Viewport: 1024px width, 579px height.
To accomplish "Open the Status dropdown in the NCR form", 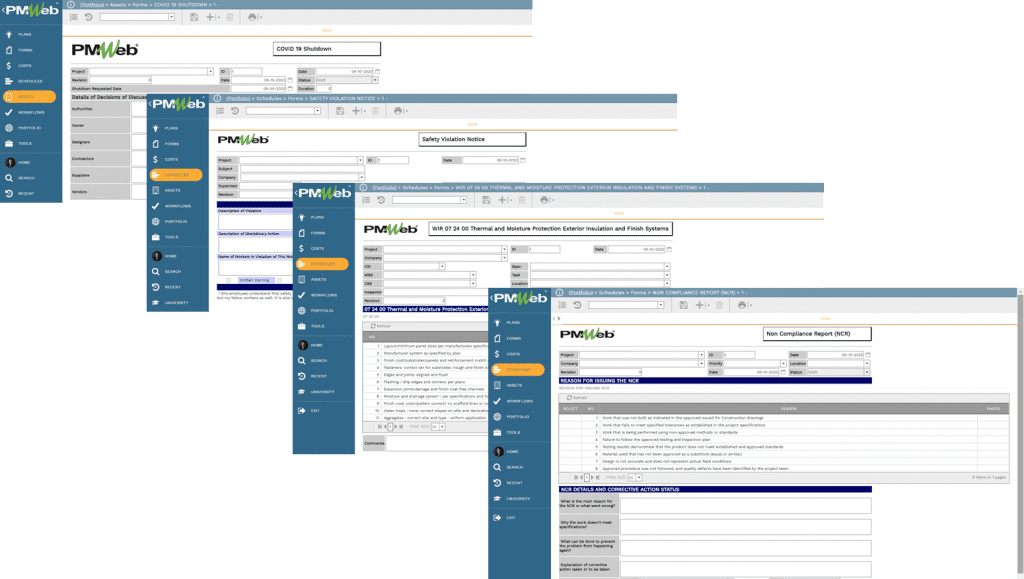I will [867, 372].
